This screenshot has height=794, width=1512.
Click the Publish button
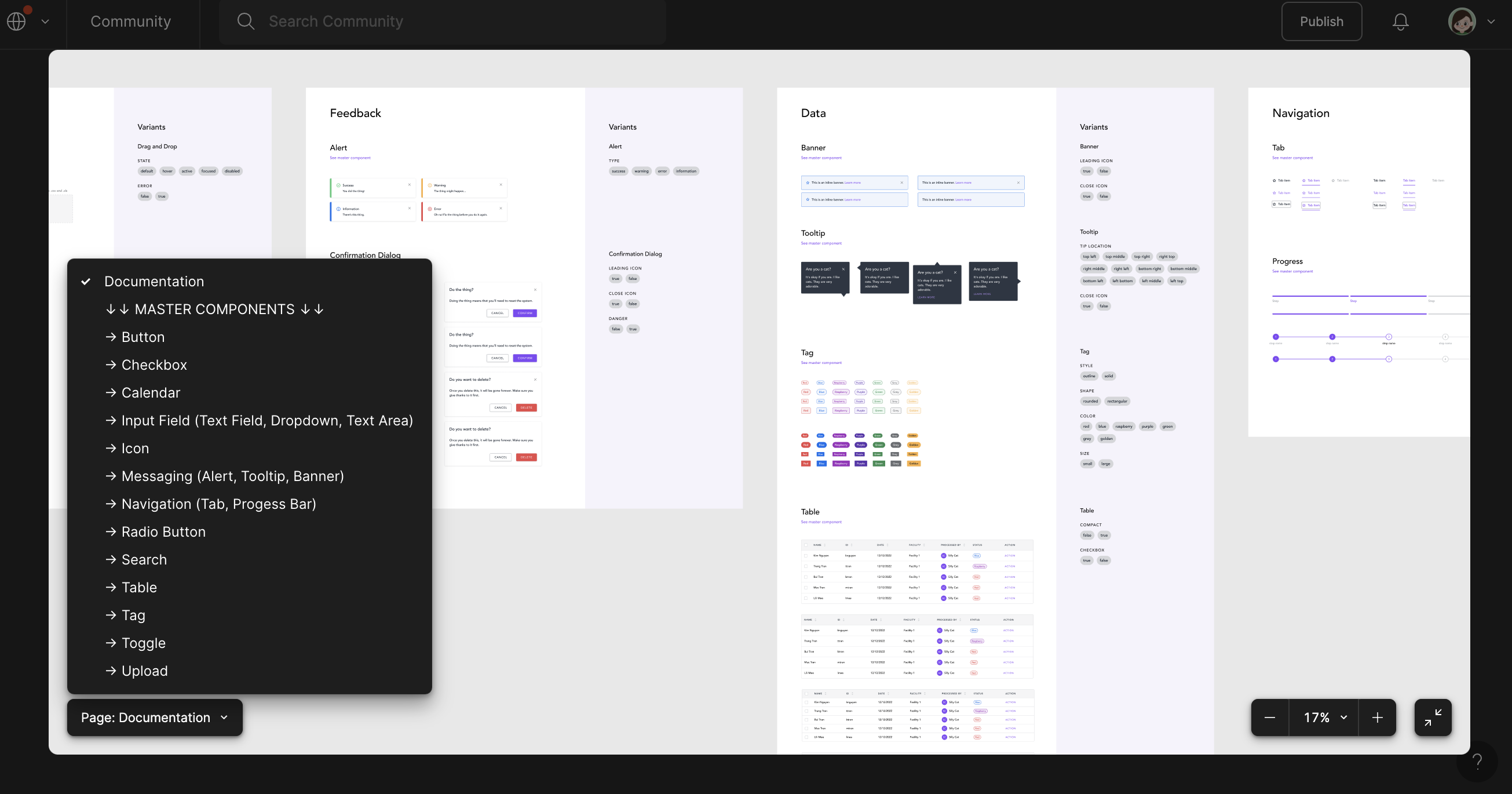tap(1321, 21)
